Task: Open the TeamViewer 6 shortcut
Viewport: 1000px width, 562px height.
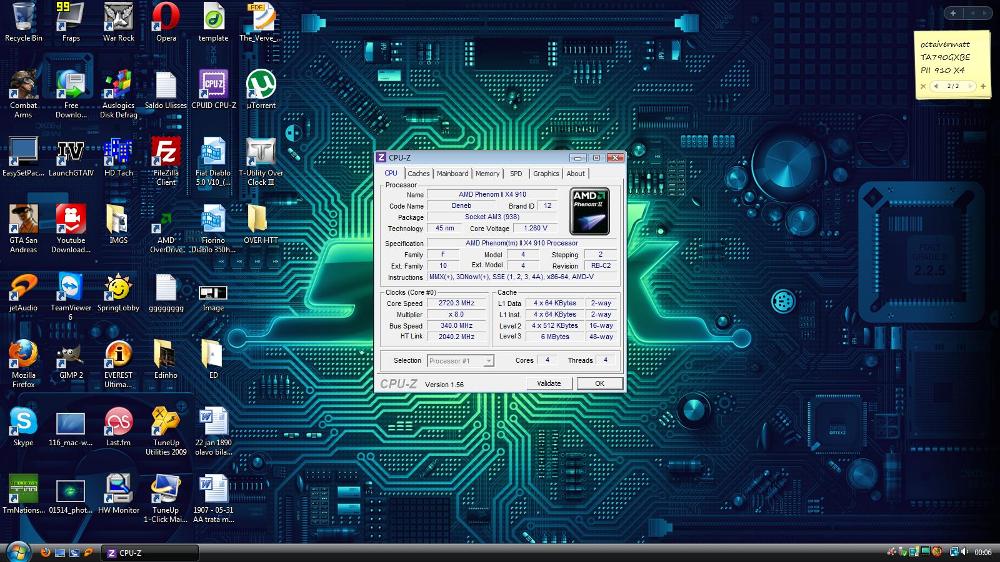Action: click(x=71, y=296)
